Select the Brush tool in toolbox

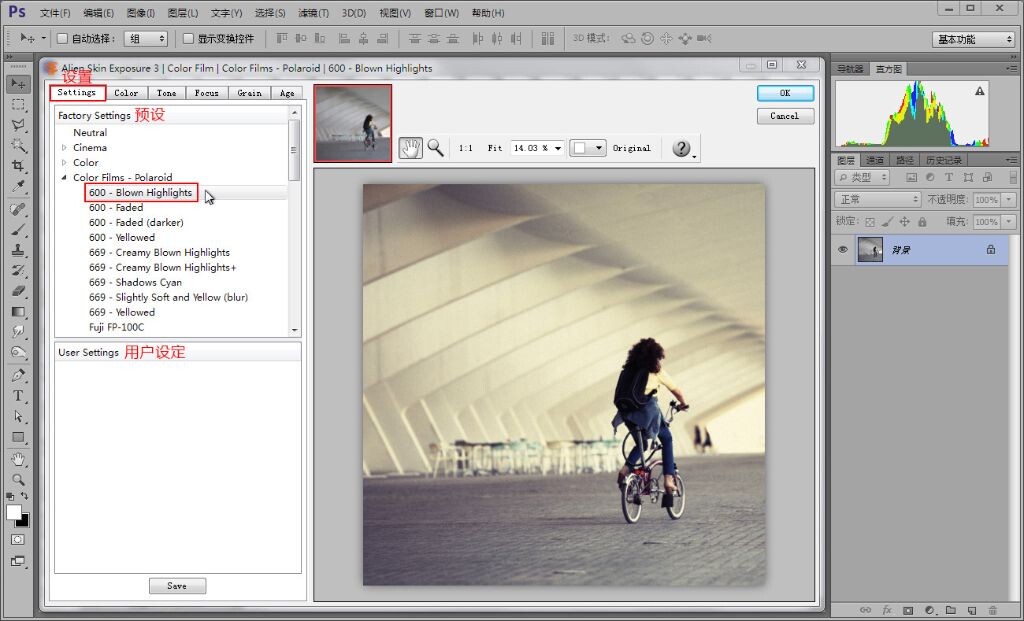(18, 229)
